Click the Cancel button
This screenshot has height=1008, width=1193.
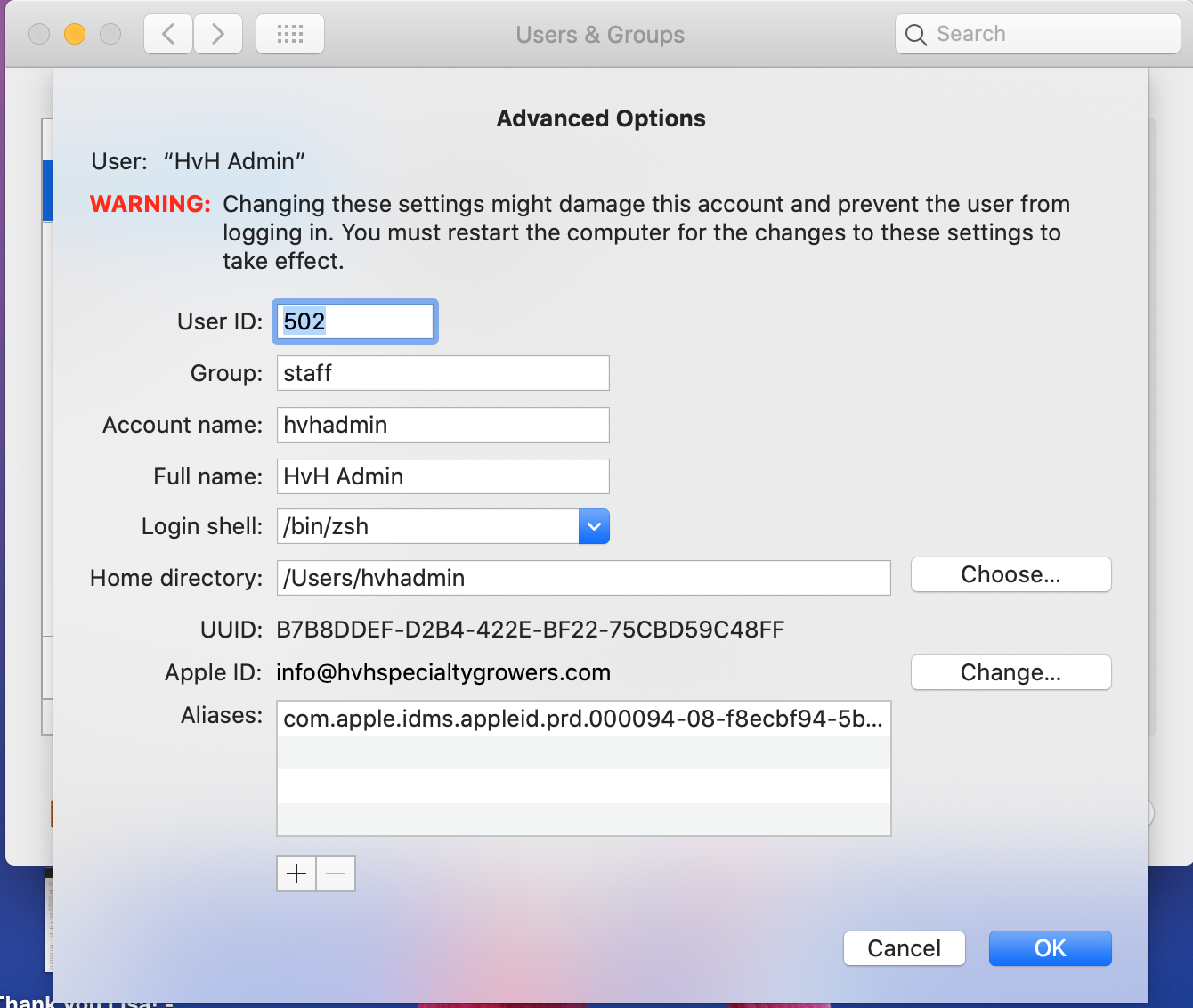point(904,948)
